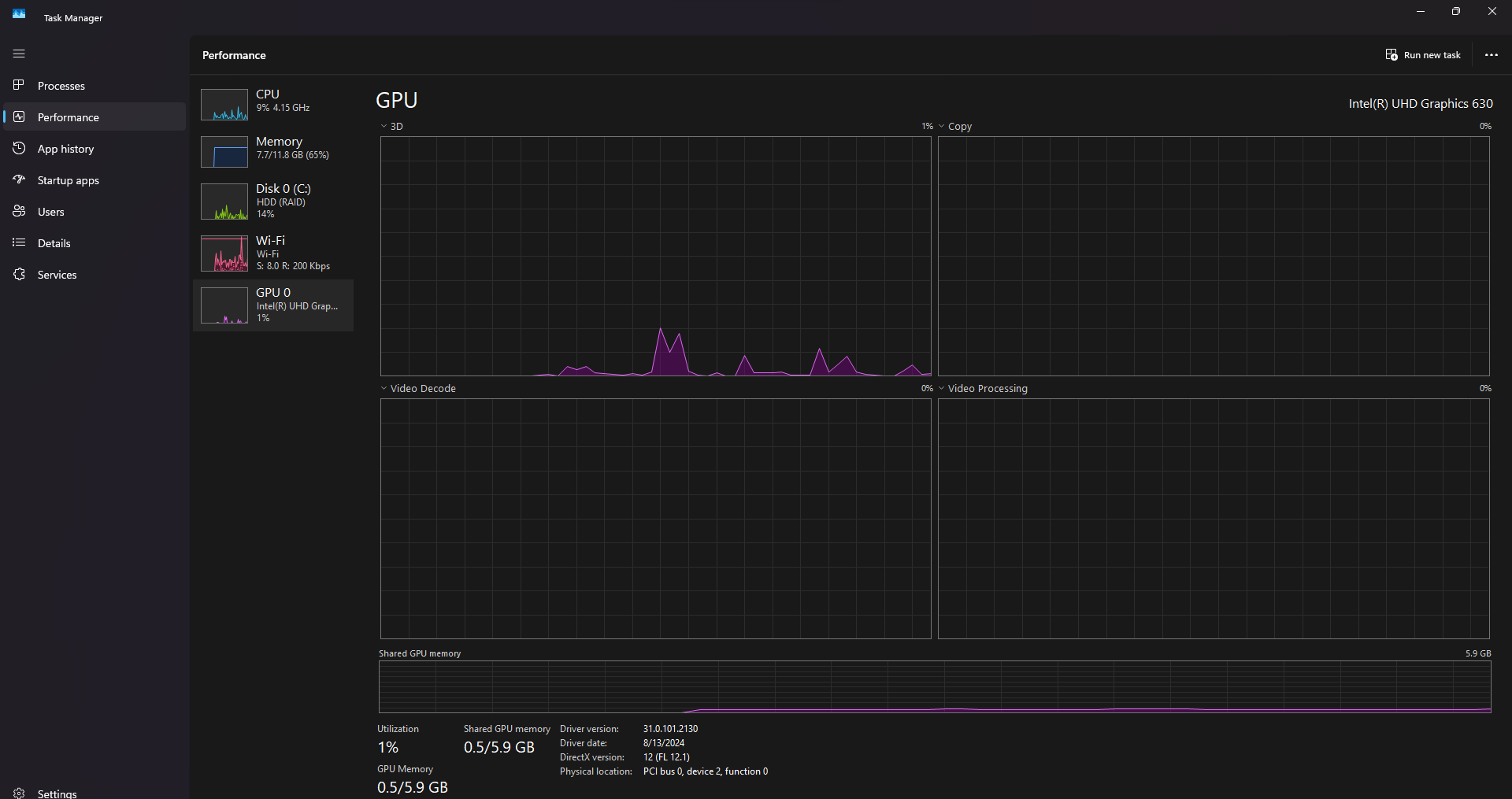Open the Video Decode engine dropdown
This screenshot has width=1512, height=799.
[x=384, y=388]
